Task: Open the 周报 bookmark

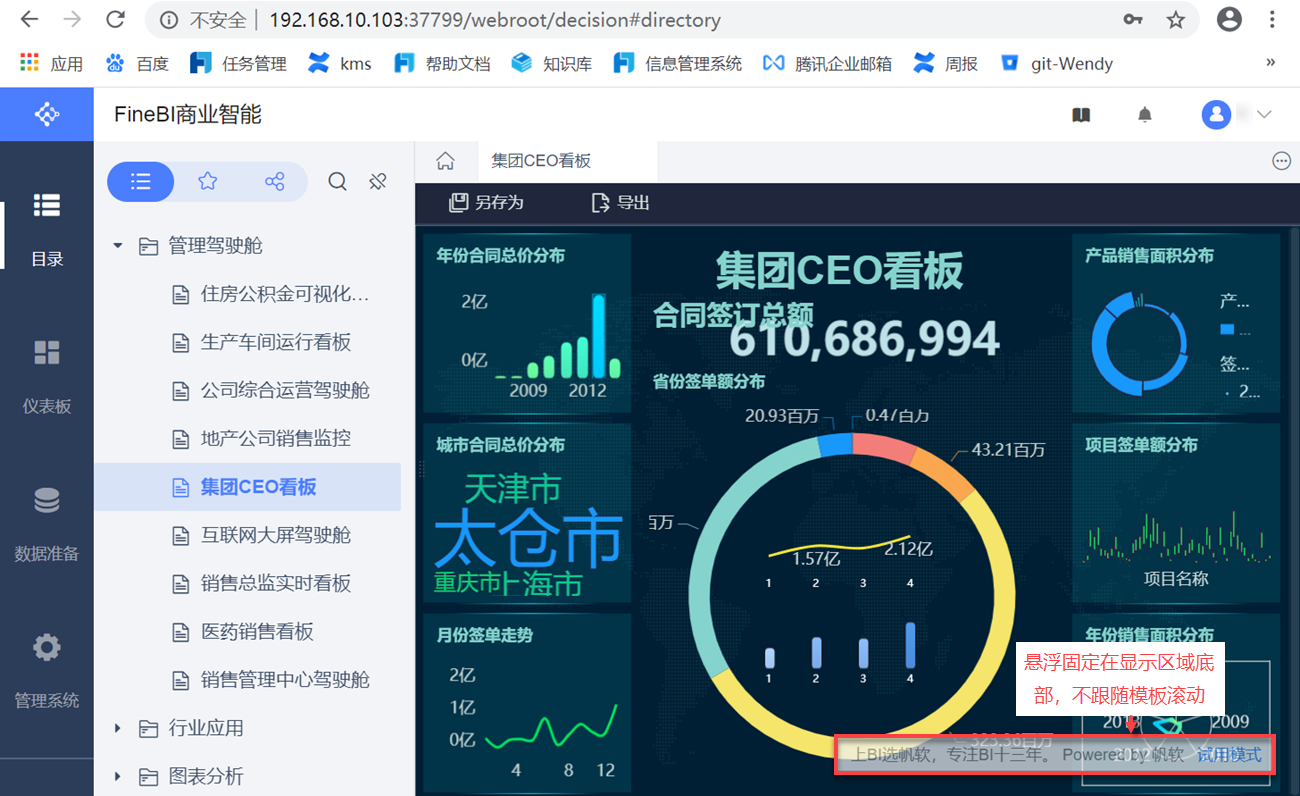Action: click(x=945, y=63)
